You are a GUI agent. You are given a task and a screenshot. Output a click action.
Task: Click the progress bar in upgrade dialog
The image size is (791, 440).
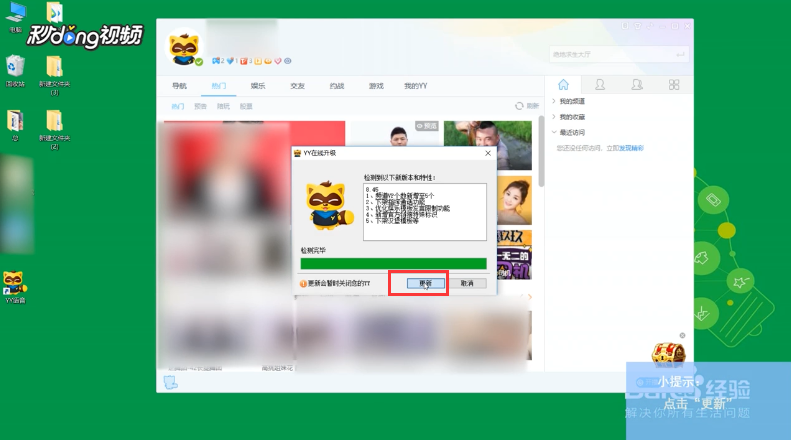(x=393, y=263)
